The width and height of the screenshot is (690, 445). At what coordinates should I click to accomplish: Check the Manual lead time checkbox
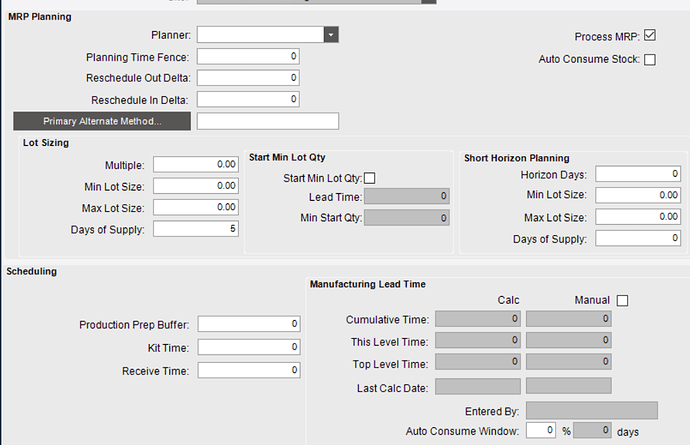[x=622, y=301]
